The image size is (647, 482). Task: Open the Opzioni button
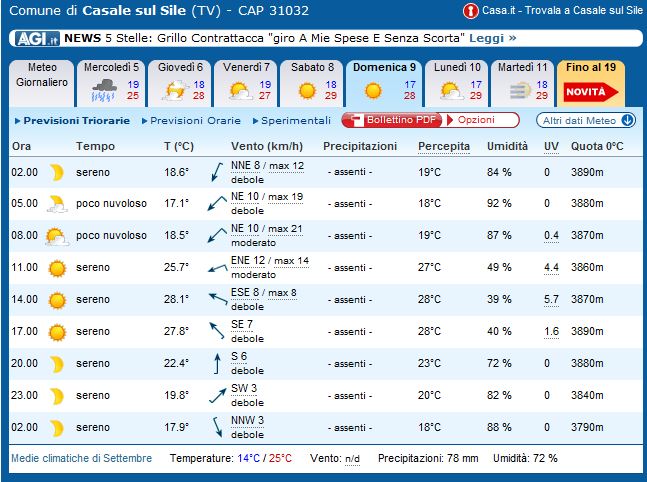point(481,120)
